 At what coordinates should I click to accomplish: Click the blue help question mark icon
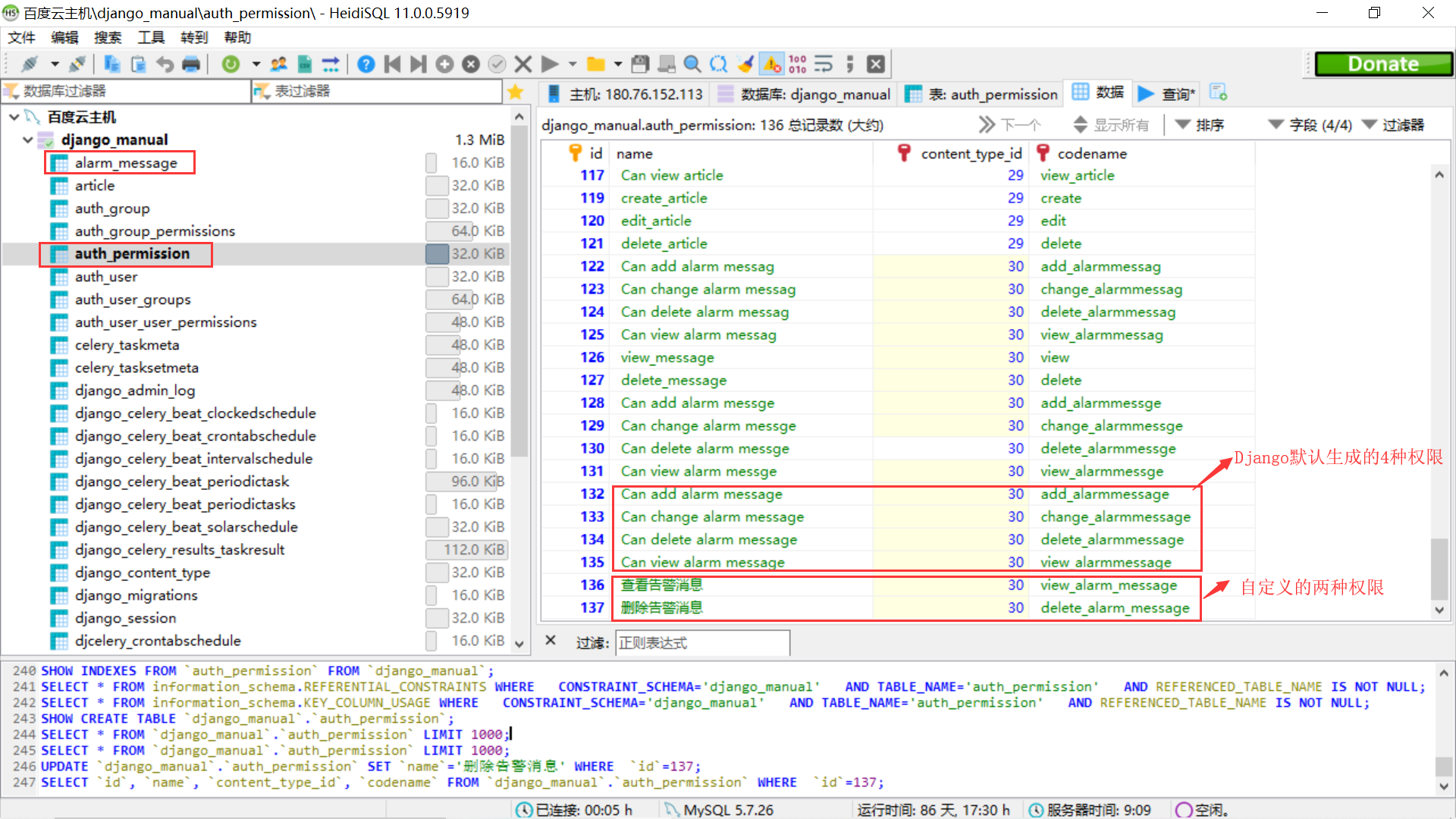coord(366,64)
